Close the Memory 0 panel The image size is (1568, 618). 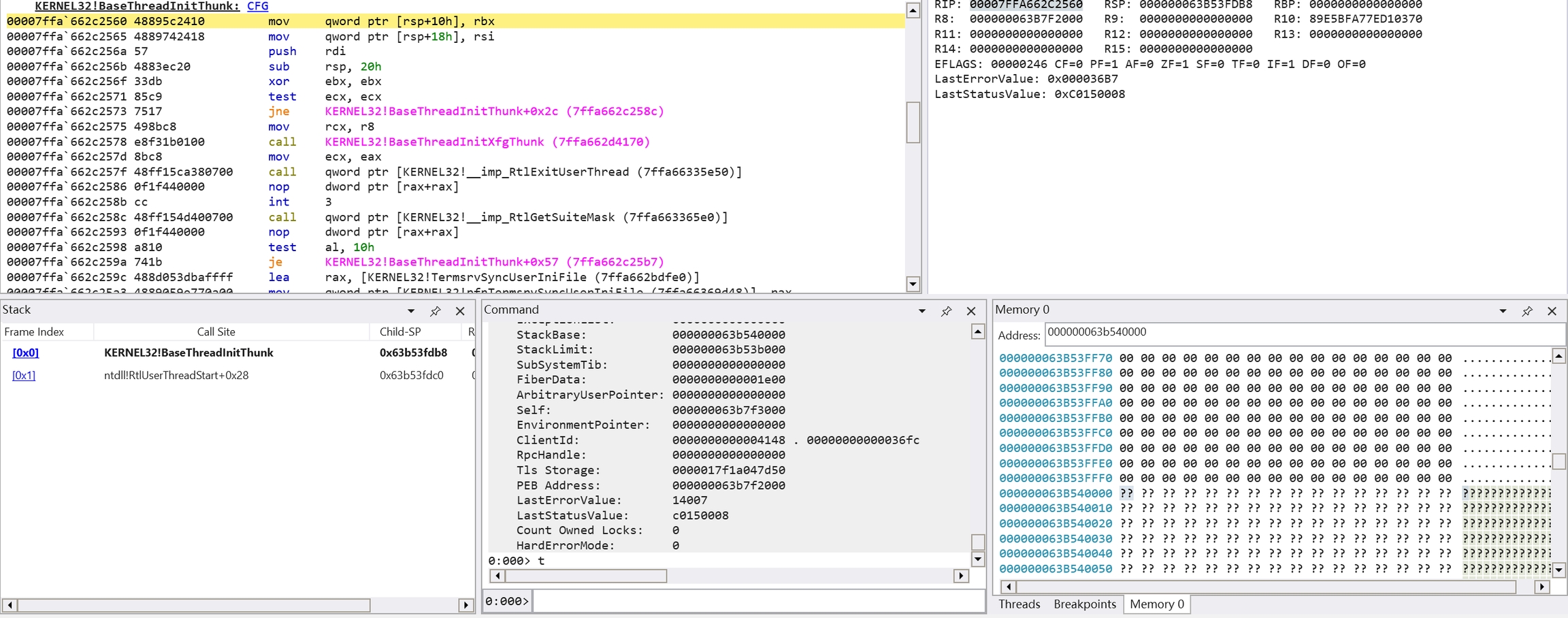click(1552, 311)
